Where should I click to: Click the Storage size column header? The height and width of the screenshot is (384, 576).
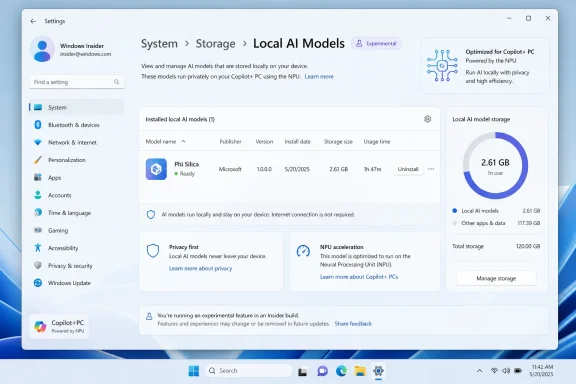click(338, 141)
